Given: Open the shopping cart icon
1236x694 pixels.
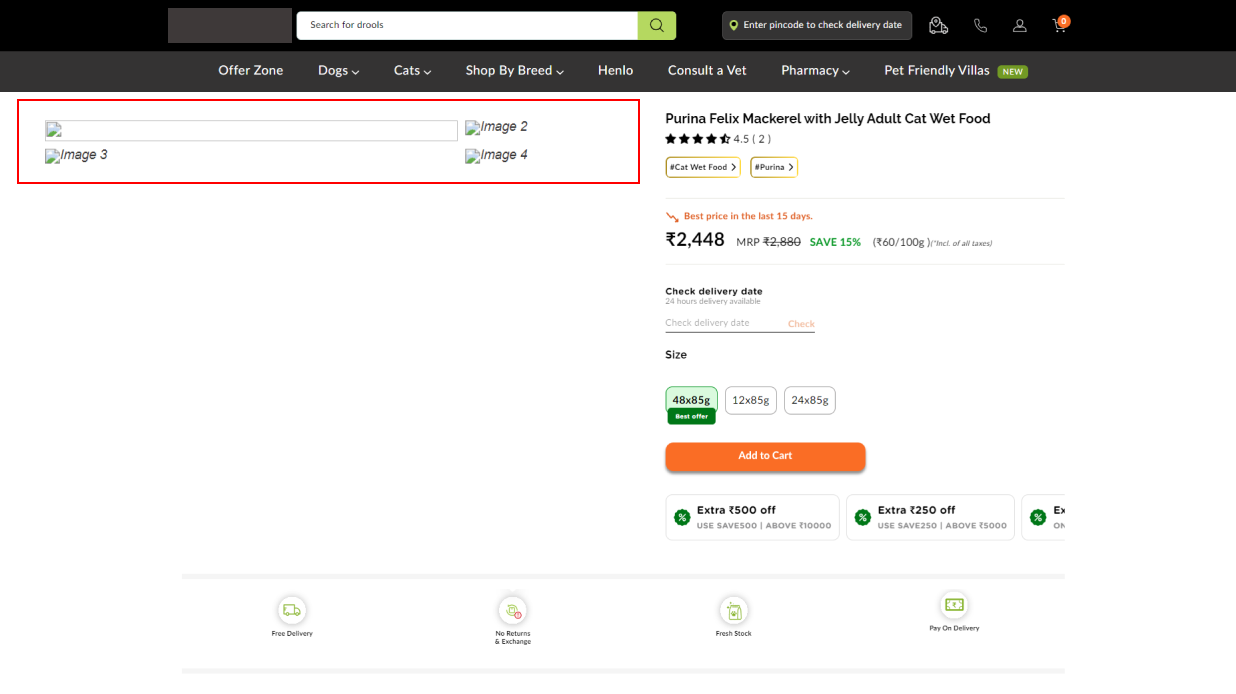Looking at the screenshot, I should pos(1059,25).
